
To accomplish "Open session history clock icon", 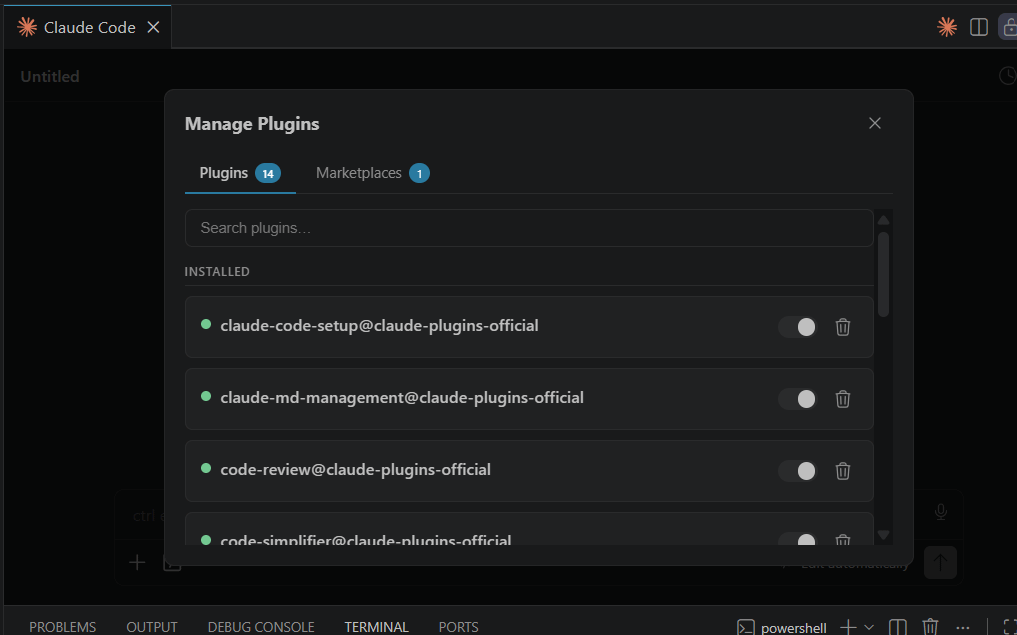I will [1007, 76].
